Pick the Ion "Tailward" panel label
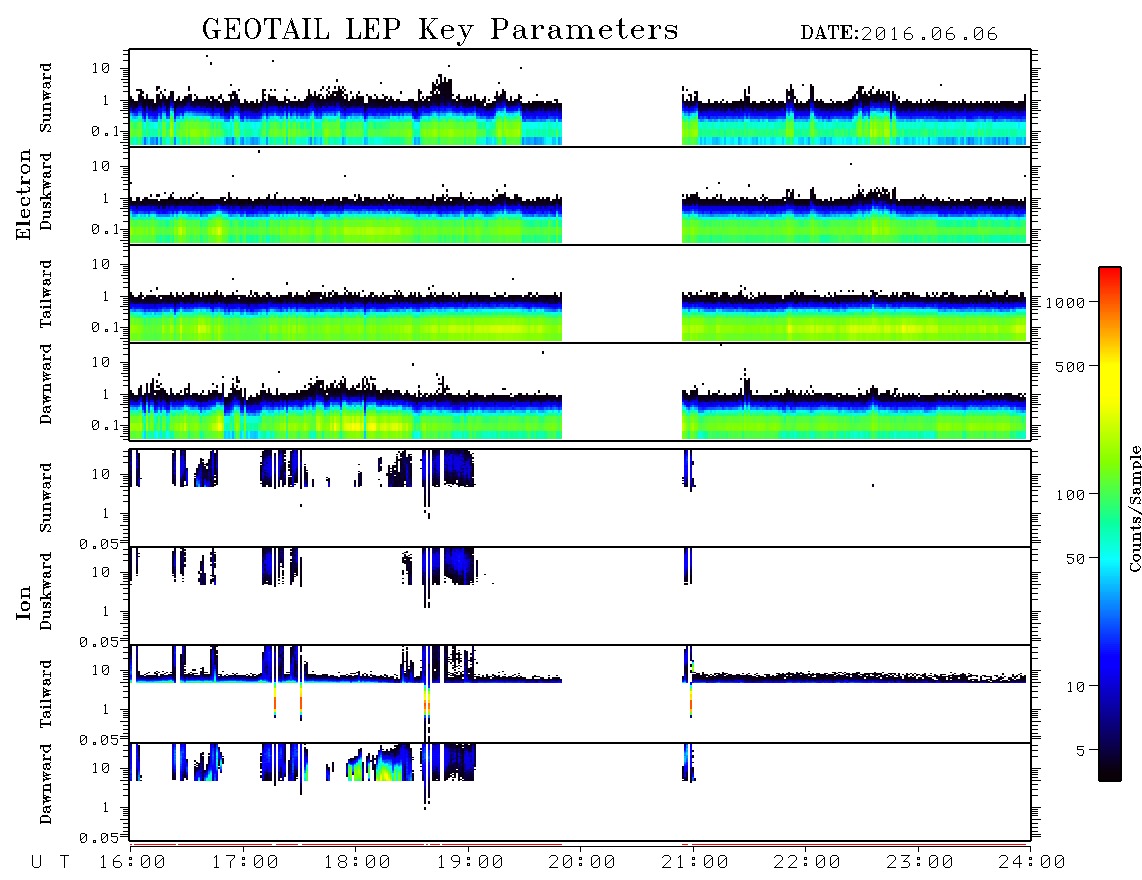This screenshot has width=1142, height=880. 46,694
